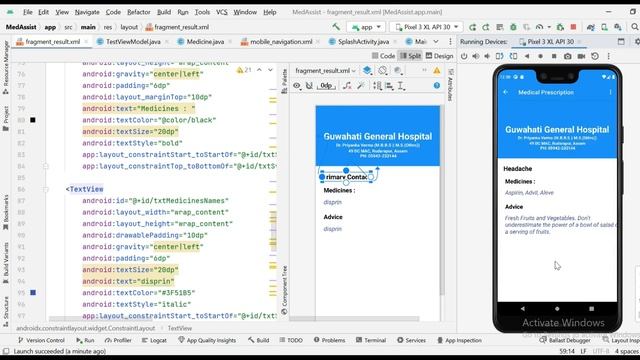
Task: Open the Refactor menu
Action: (139, 12)
